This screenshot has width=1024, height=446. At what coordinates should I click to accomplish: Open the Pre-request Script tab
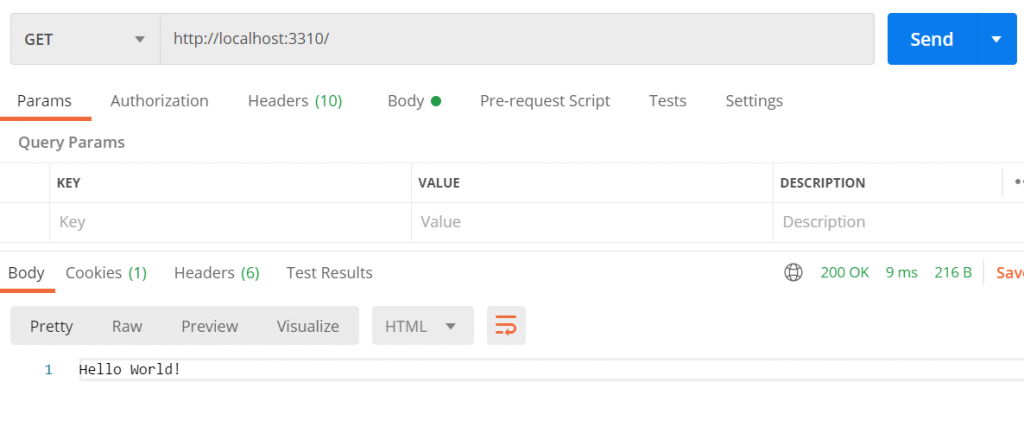(545, 101)
